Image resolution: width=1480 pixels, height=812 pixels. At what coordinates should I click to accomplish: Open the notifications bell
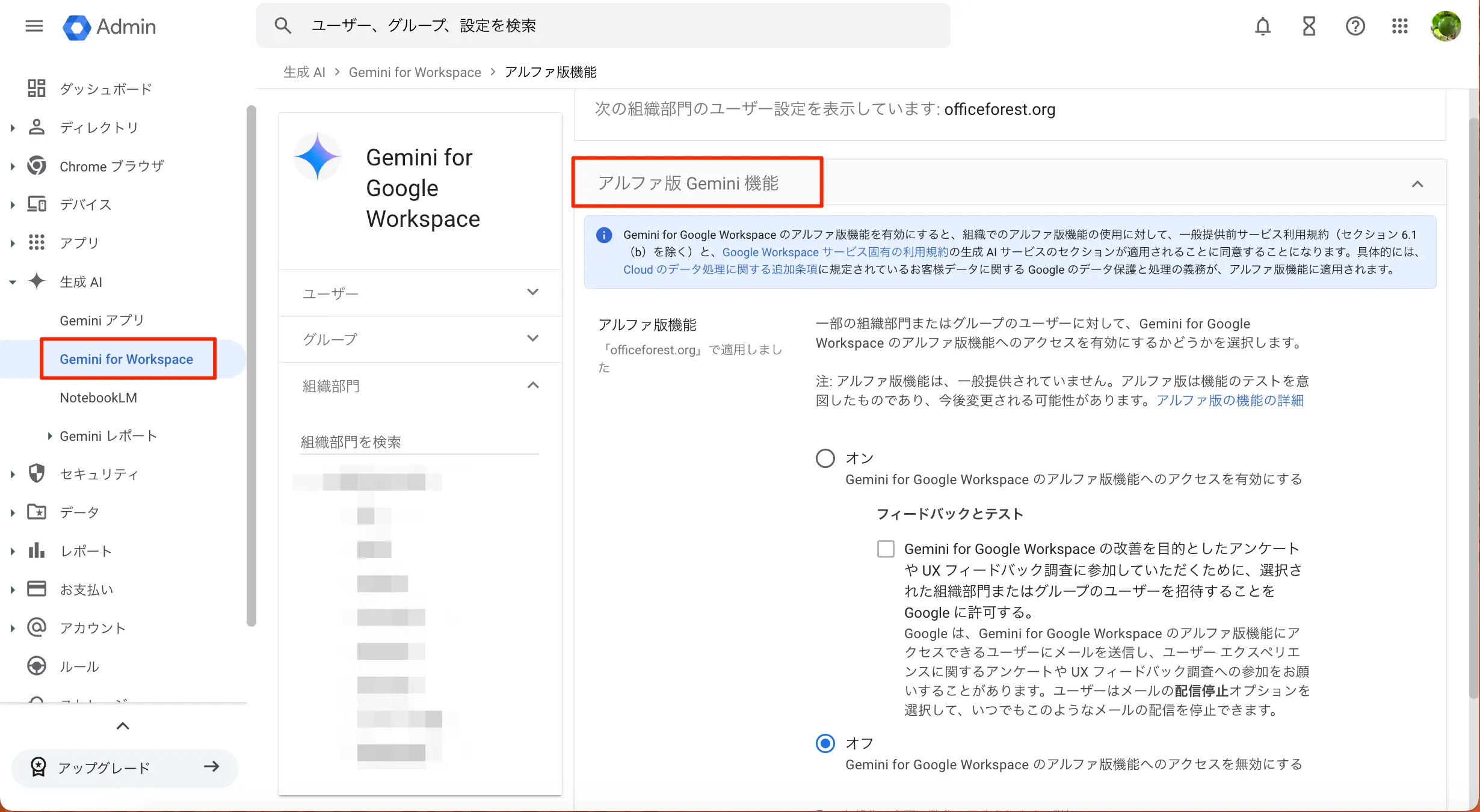coord(1263,26)
